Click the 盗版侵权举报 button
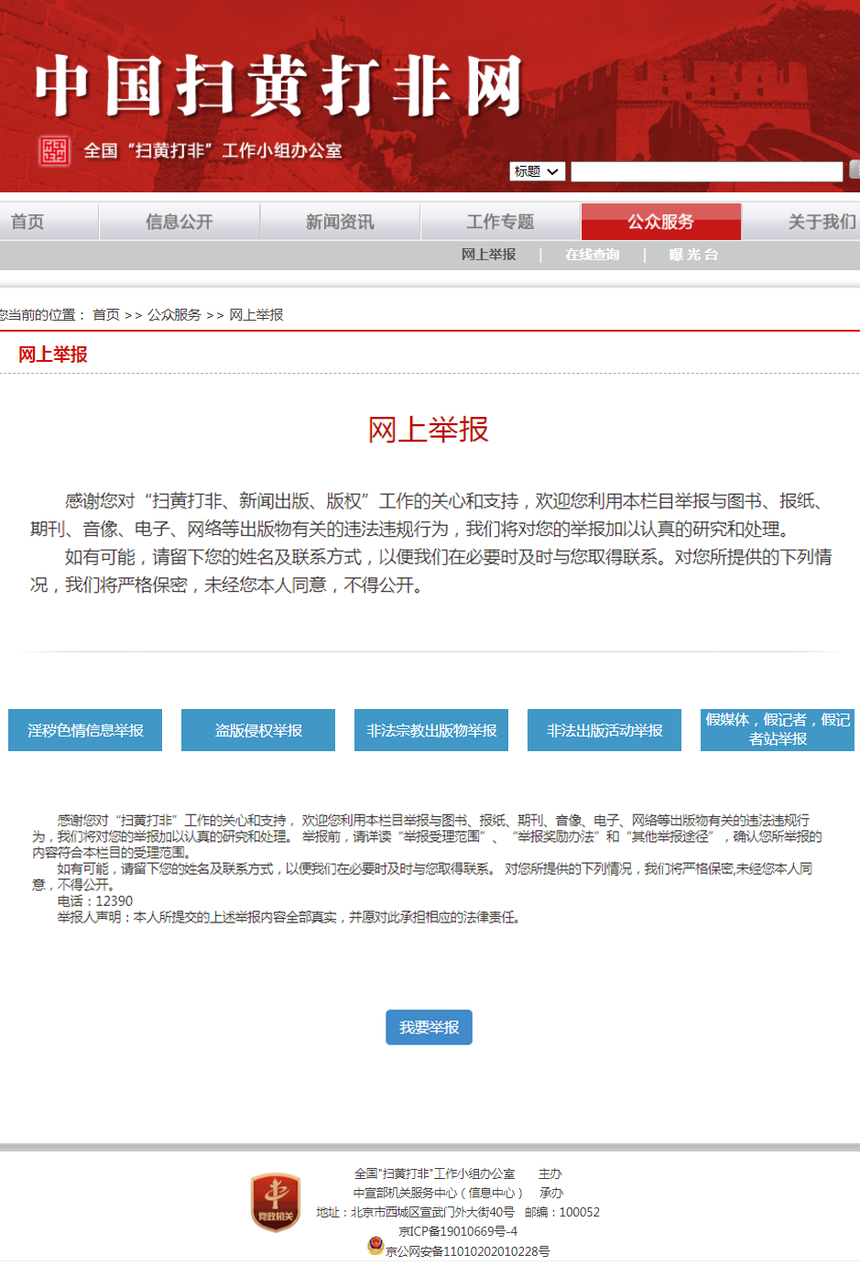860x1266 pixels. (258, 730)
